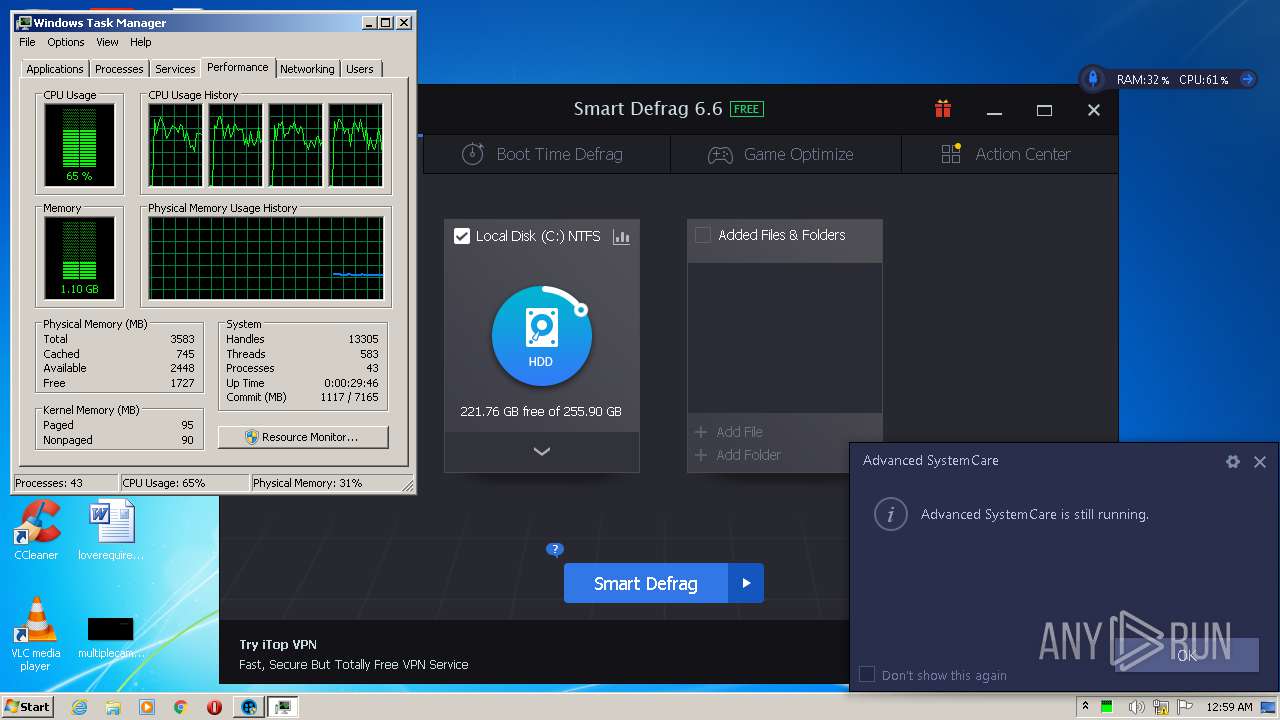Open Smart Defrag mode dropdown arrow
This screenshot has width=1280, height=720.
coord(746,583)
